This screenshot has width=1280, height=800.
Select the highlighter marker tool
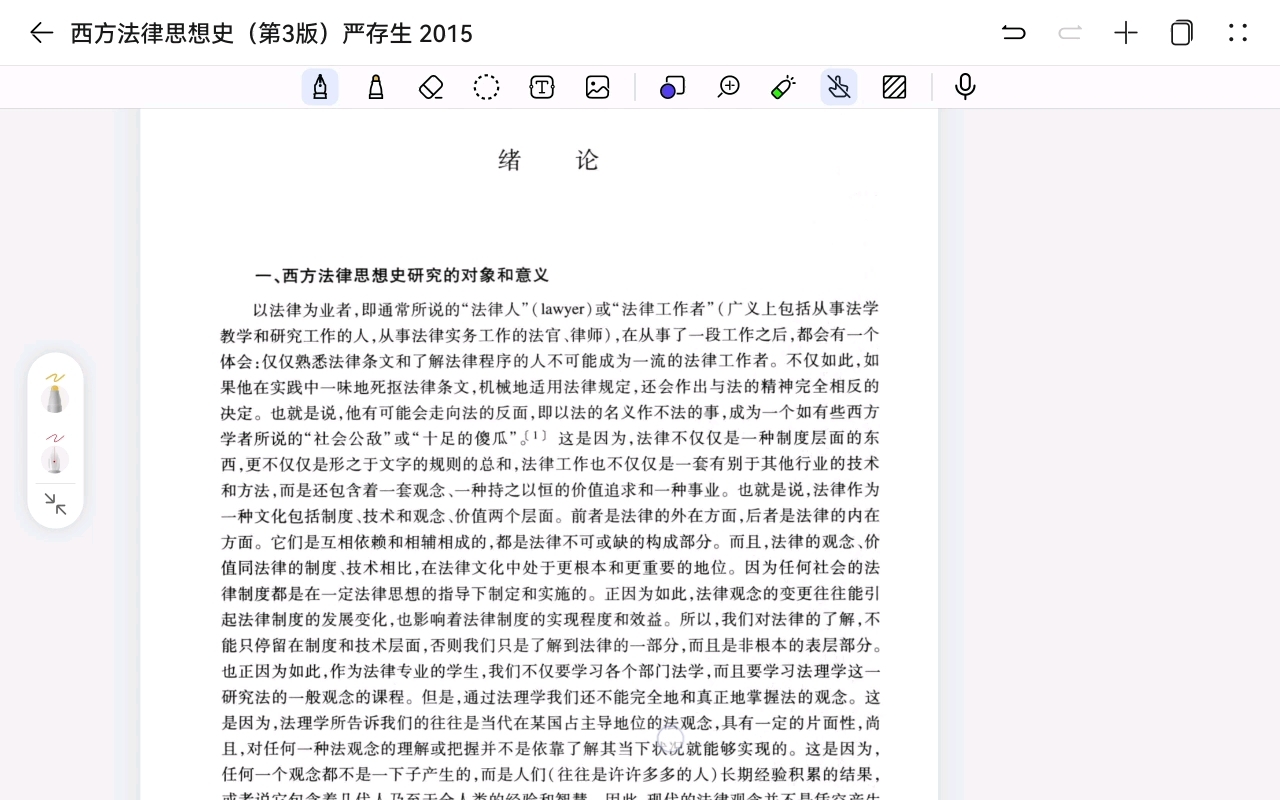tap(376, 87)
